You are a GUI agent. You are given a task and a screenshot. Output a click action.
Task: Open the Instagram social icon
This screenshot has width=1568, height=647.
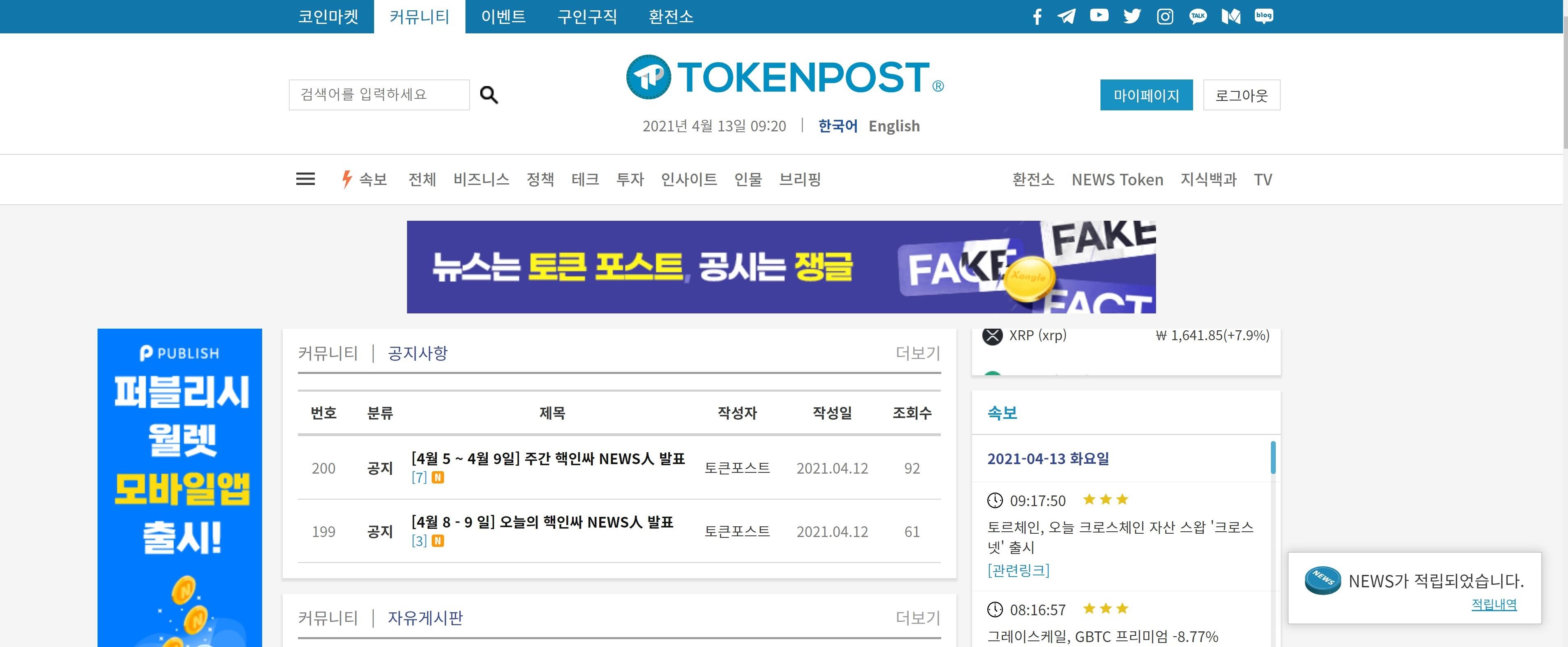coord(1165,16)
